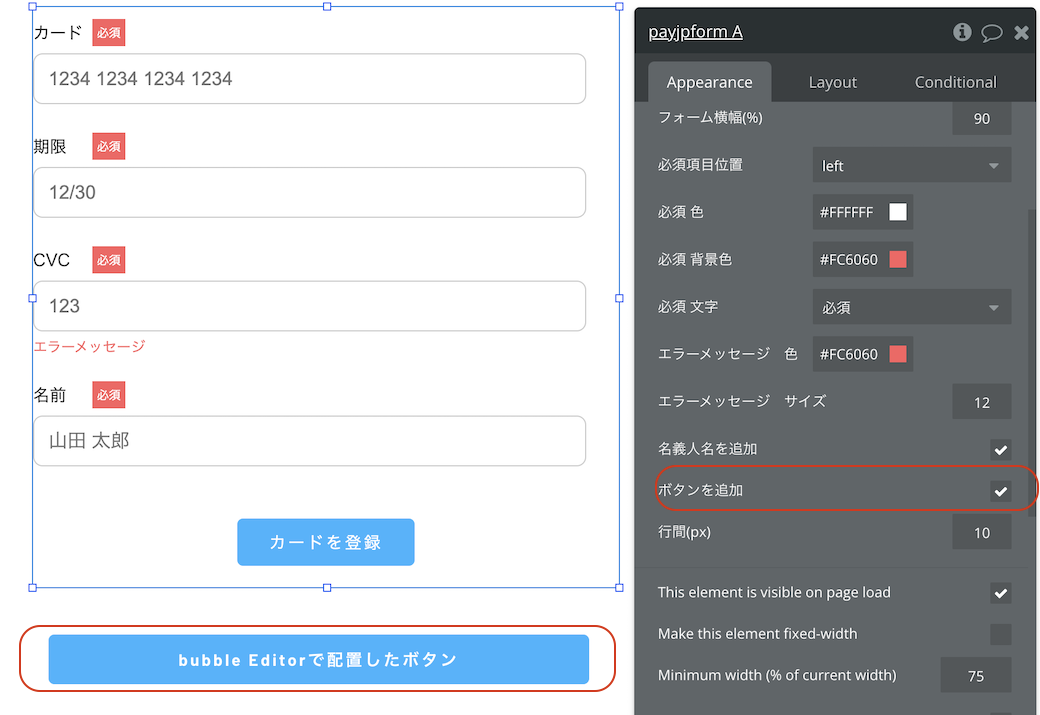Viewport: 1040px width, 715px height.
Task: Edit the Minimum width value 75
Action: (976, 675)
